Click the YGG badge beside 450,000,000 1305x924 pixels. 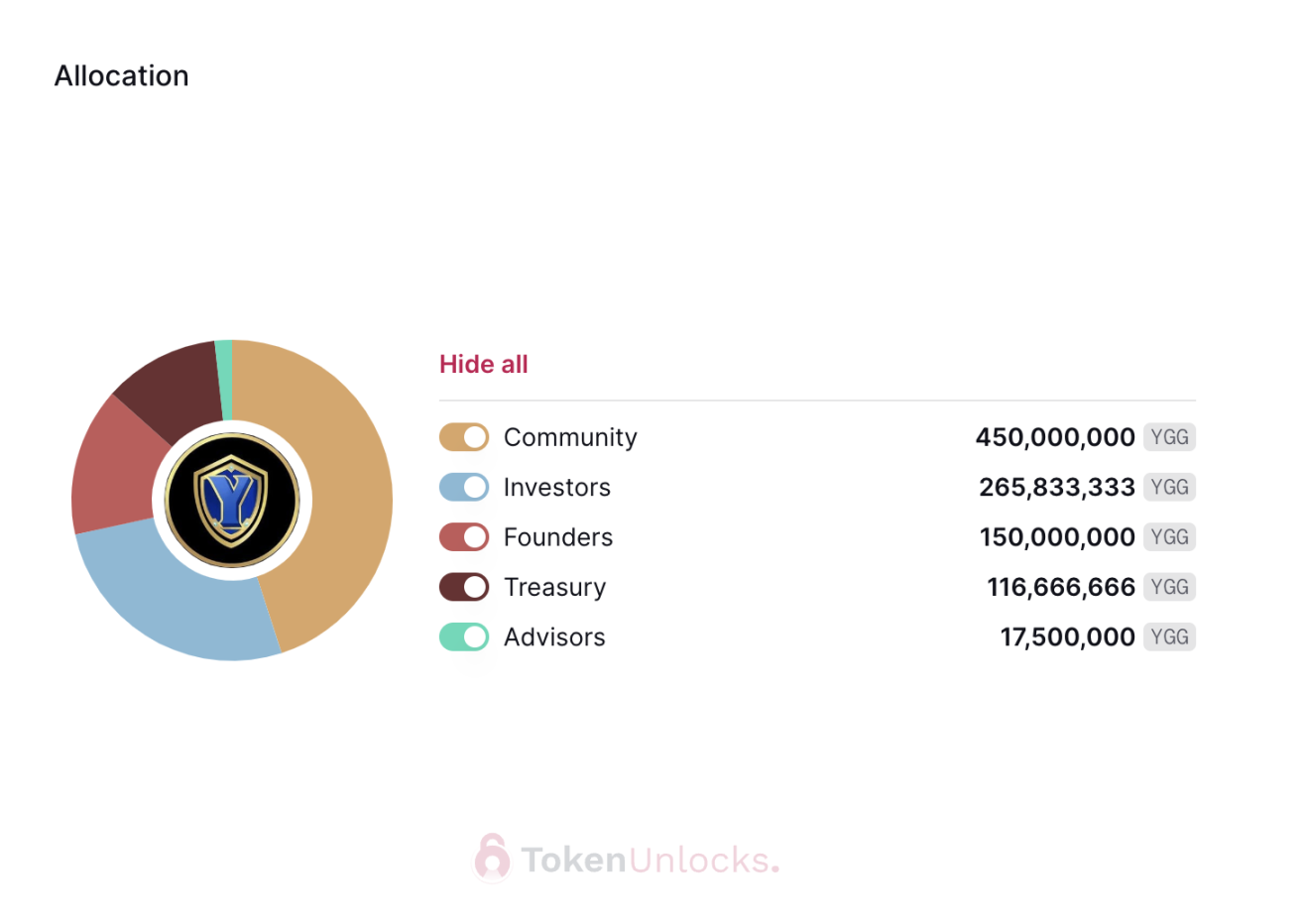(1170, 437)
